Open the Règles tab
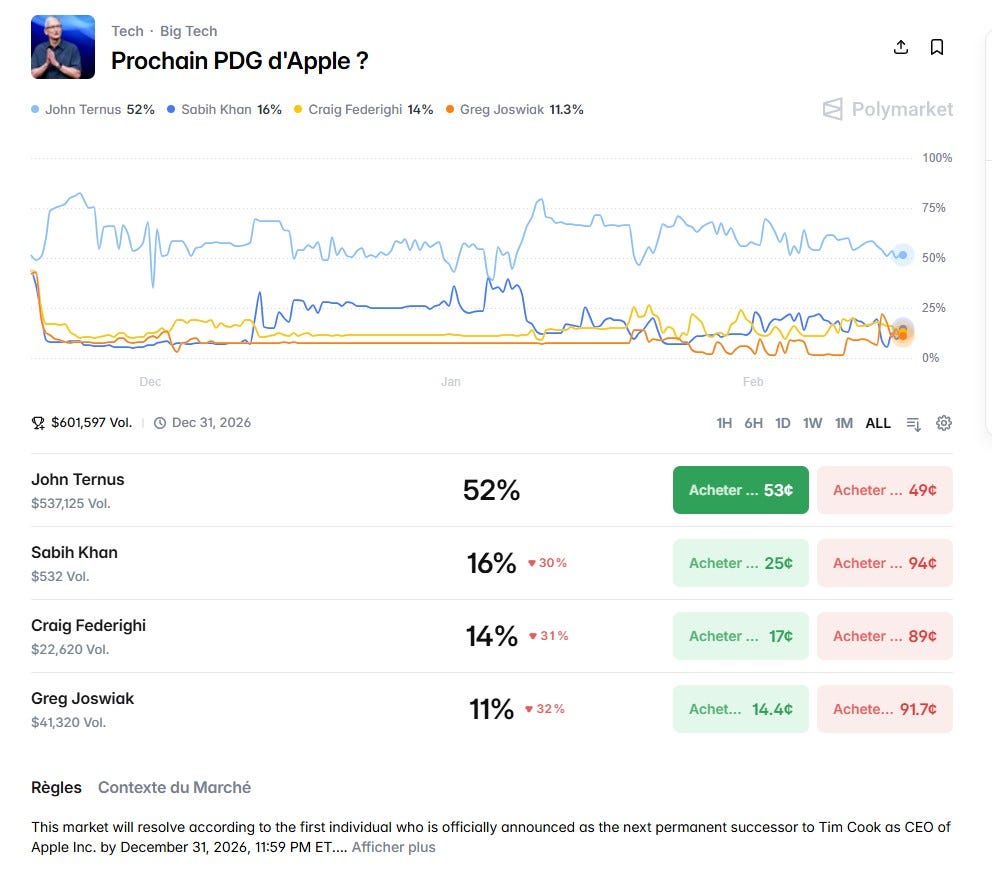Screen dimensions: 992x878 tap(56, 788)
